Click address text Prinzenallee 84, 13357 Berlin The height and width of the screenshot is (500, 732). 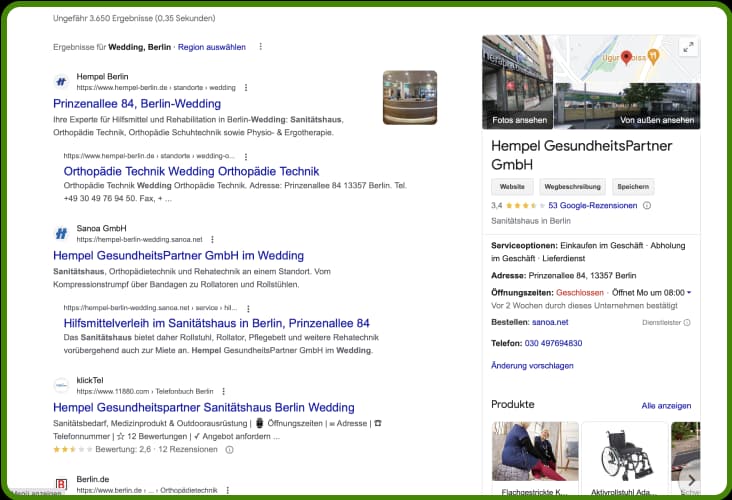pyautogui.click(x=582, y=275)
